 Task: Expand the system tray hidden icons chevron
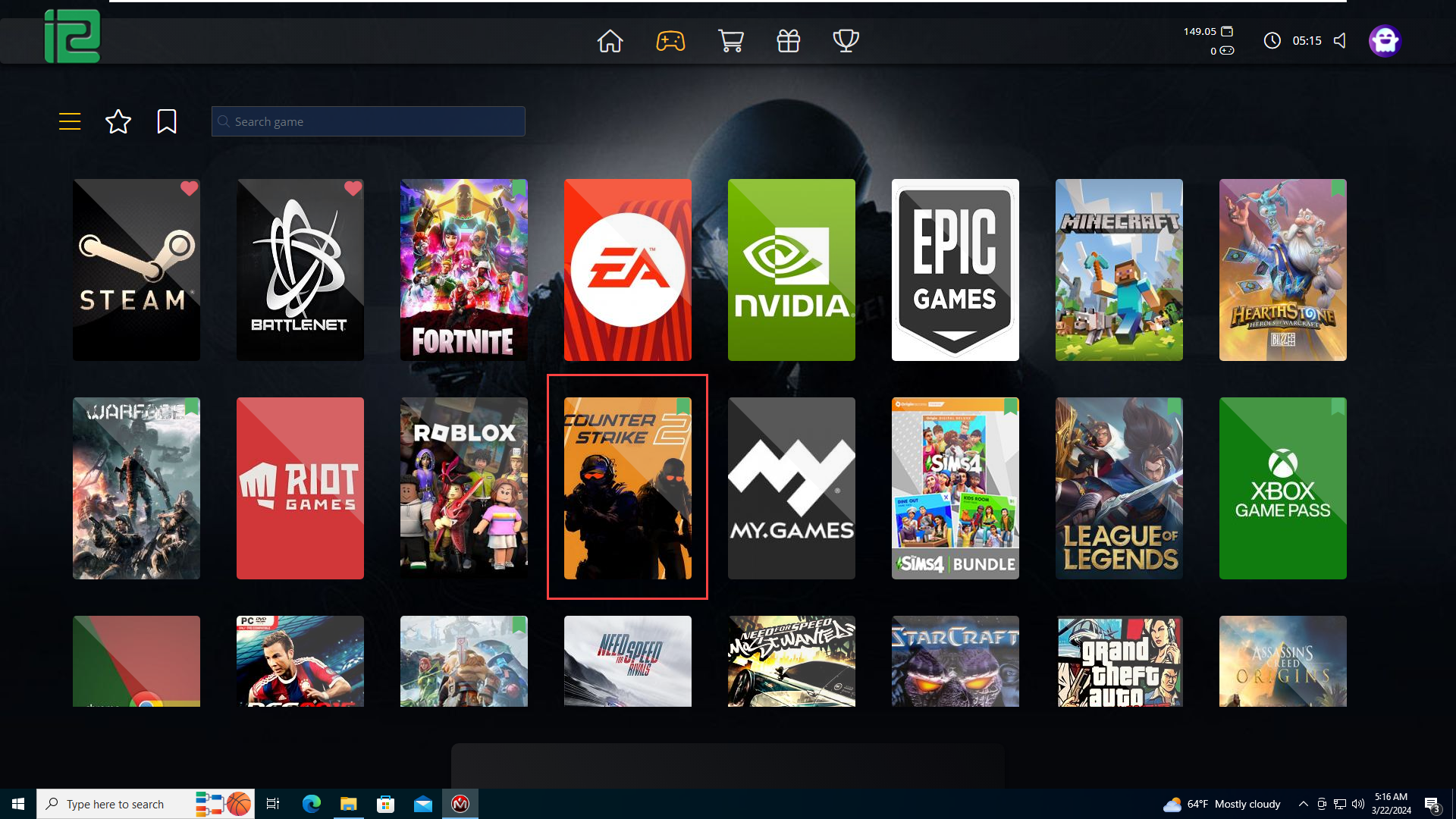1303,804
